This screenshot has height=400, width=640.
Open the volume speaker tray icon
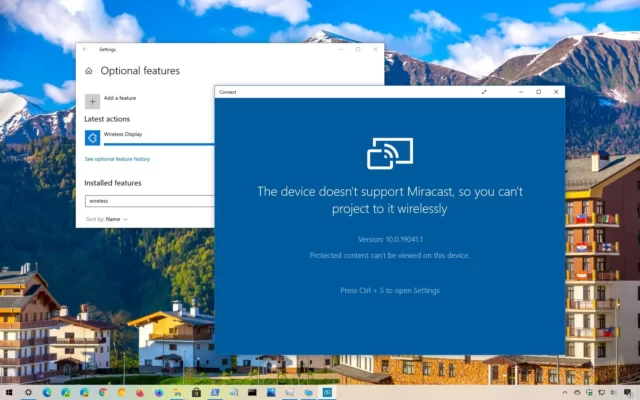pyautogui.click(x=613, y=393)
